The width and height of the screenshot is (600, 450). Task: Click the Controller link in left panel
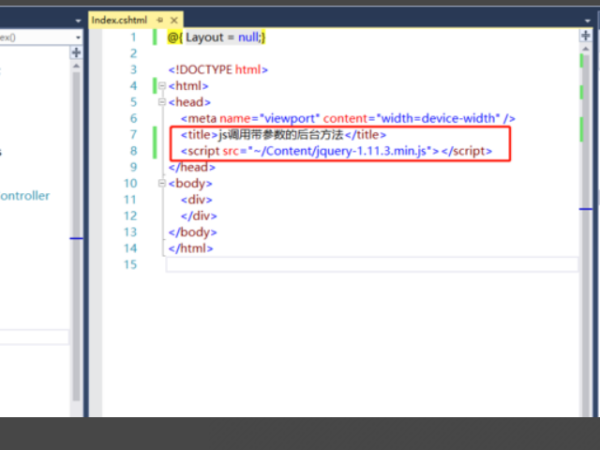pos(24,196)
